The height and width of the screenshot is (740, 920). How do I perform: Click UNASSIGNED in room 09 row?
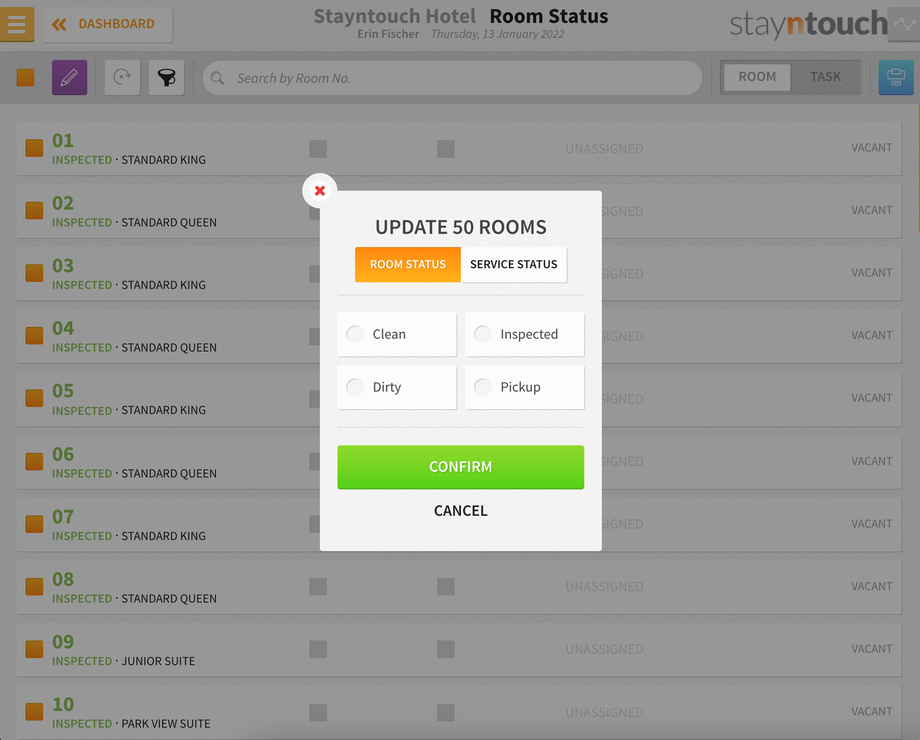pyautogui.click(x=604, y=650)
